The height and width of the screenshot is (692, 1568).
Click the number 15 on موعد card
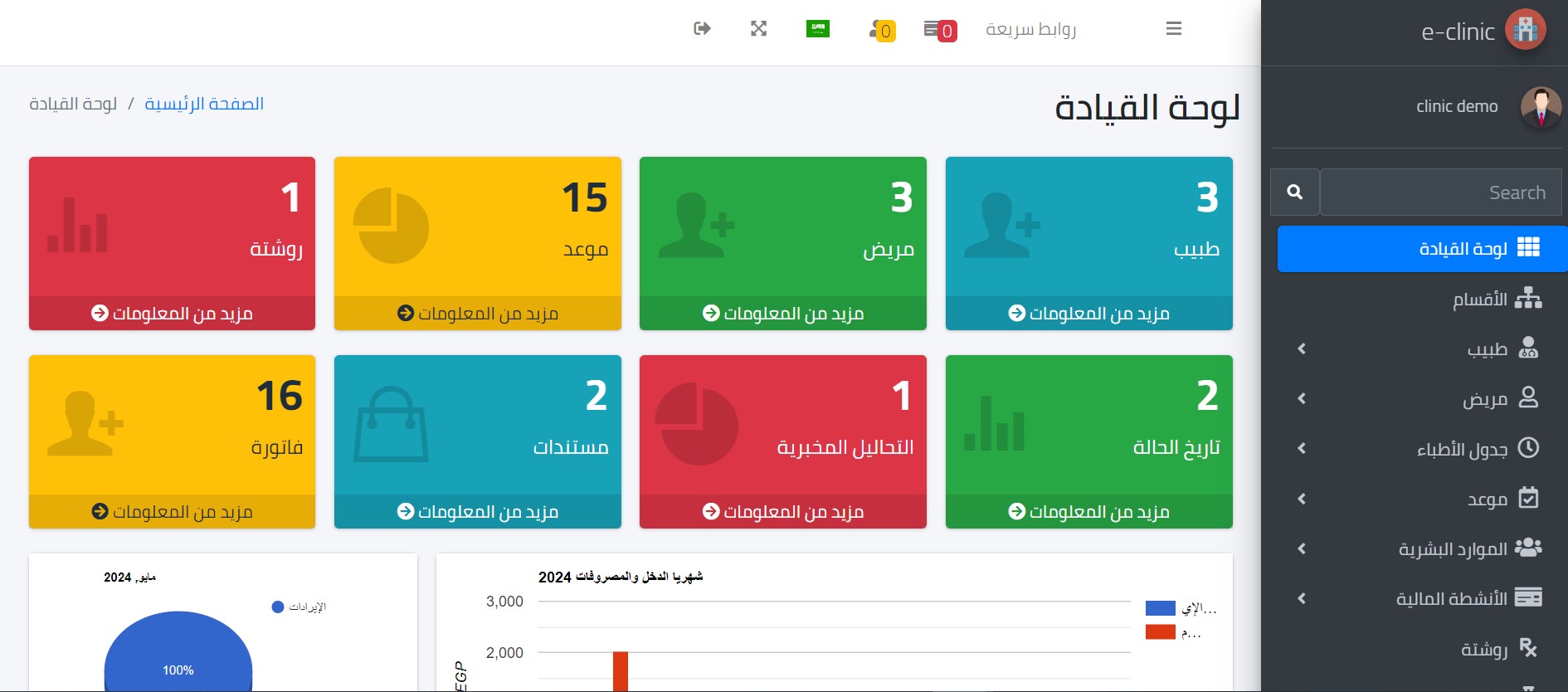click(584, 197)
